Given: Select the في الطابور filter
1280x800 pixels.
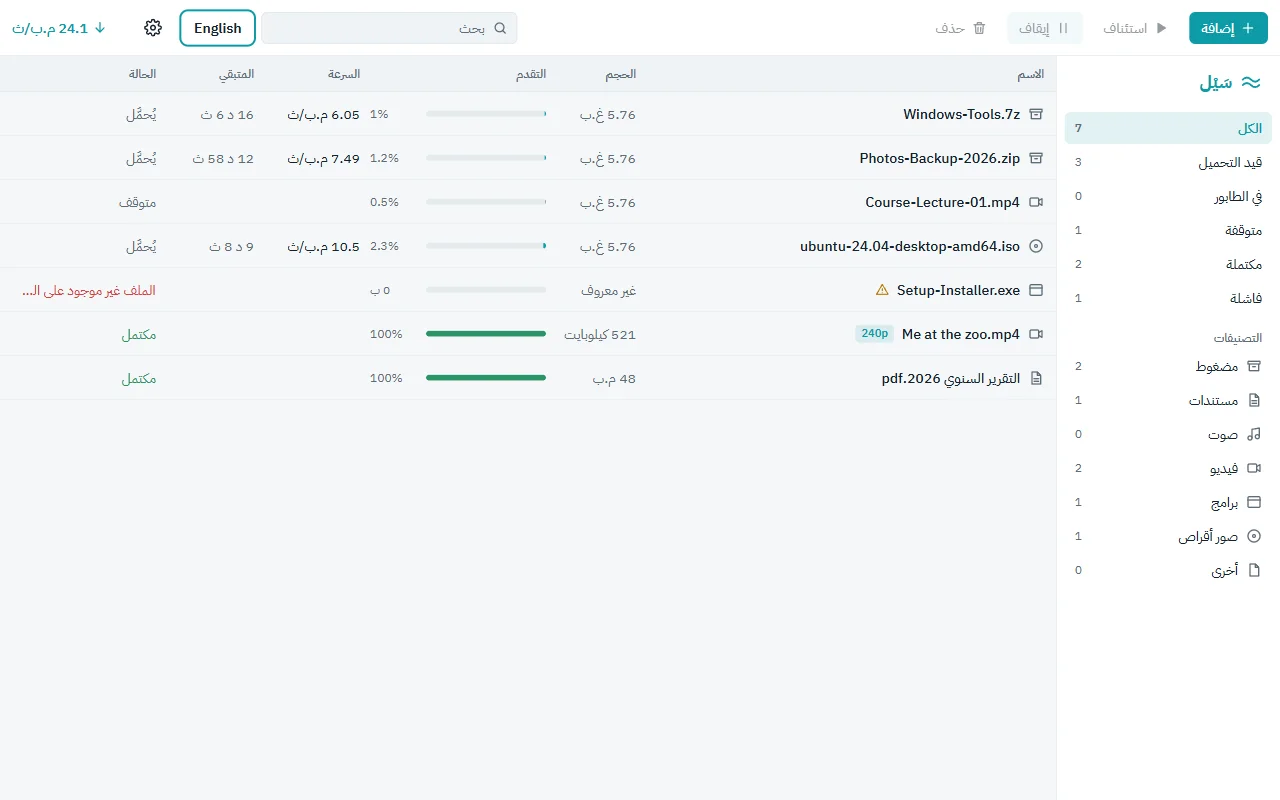Looking at the screenshot, I should (1168, 196).
